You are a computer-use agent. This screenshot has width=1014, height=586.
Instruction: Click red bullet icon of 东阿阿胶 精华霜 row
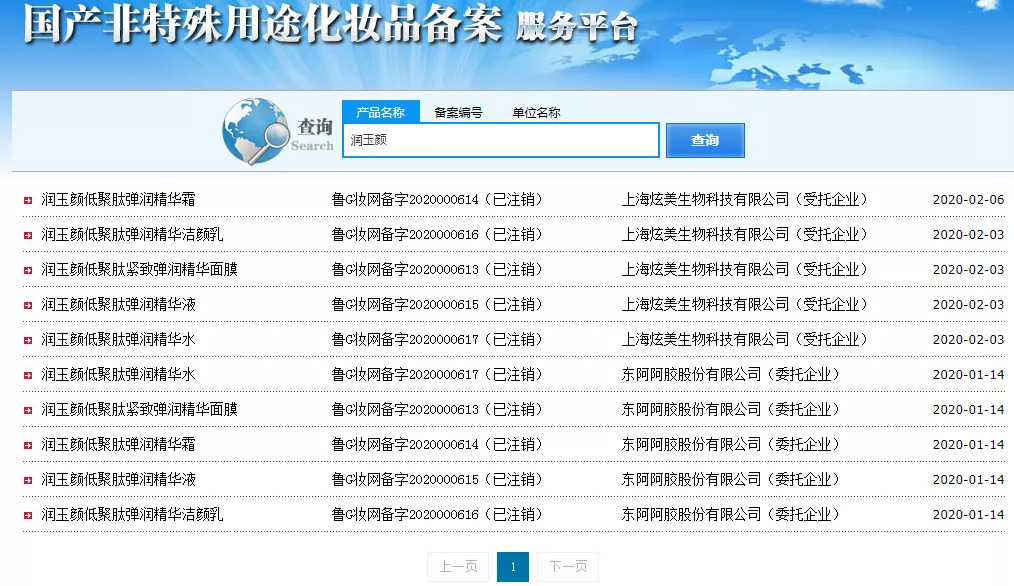28,445
